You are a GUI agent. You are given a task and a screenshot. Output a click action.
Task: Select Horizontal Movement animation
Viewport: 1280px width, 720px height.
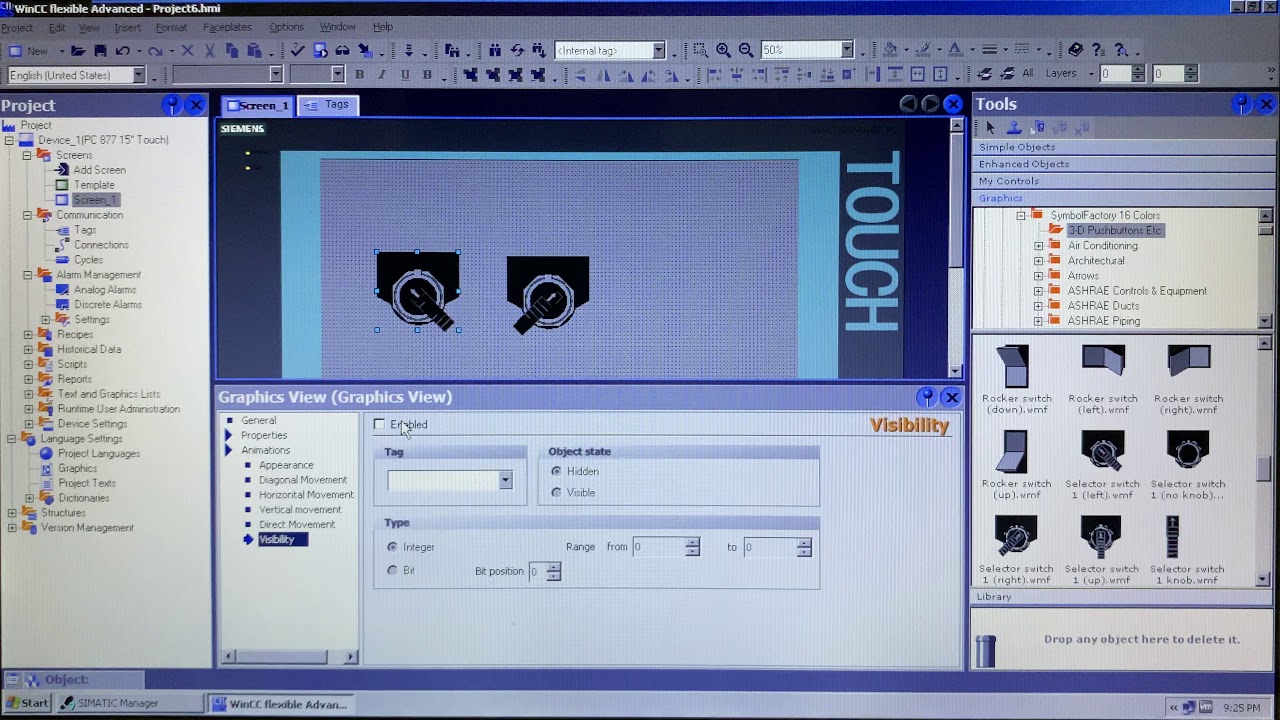(x=306, y=495)
